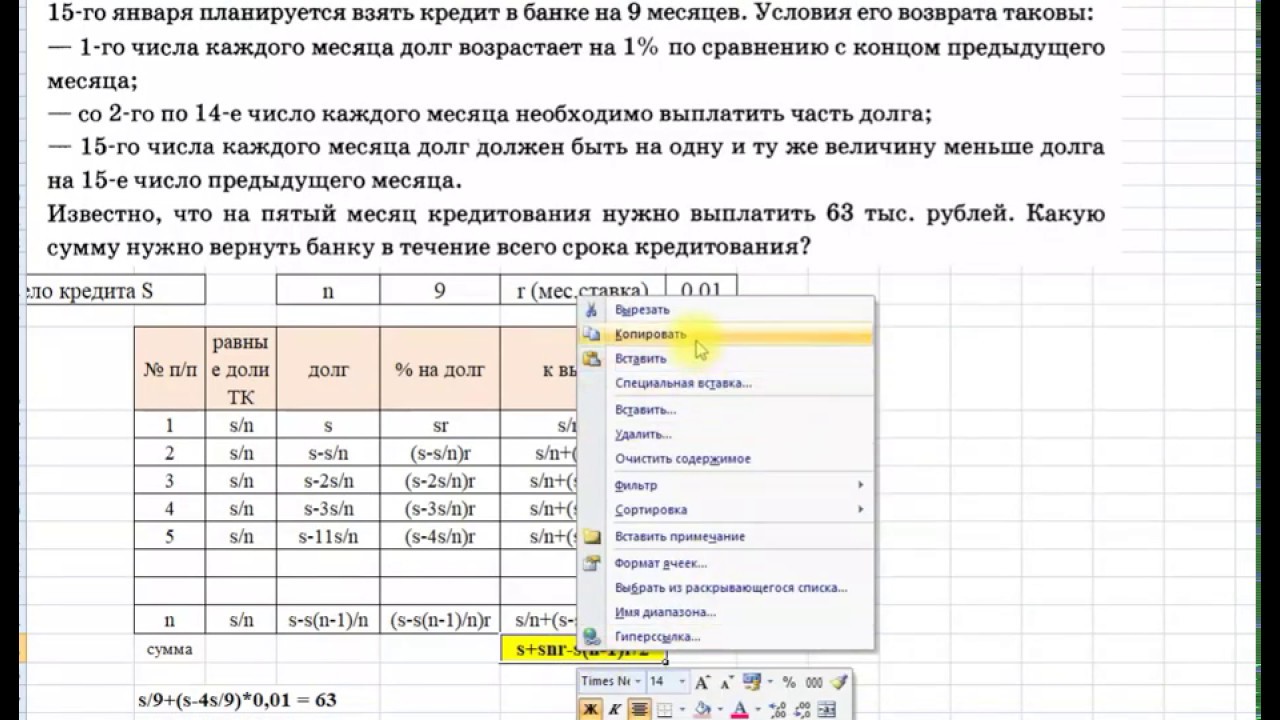Decrease font size on mini toolbar

(x=727, y=682)
